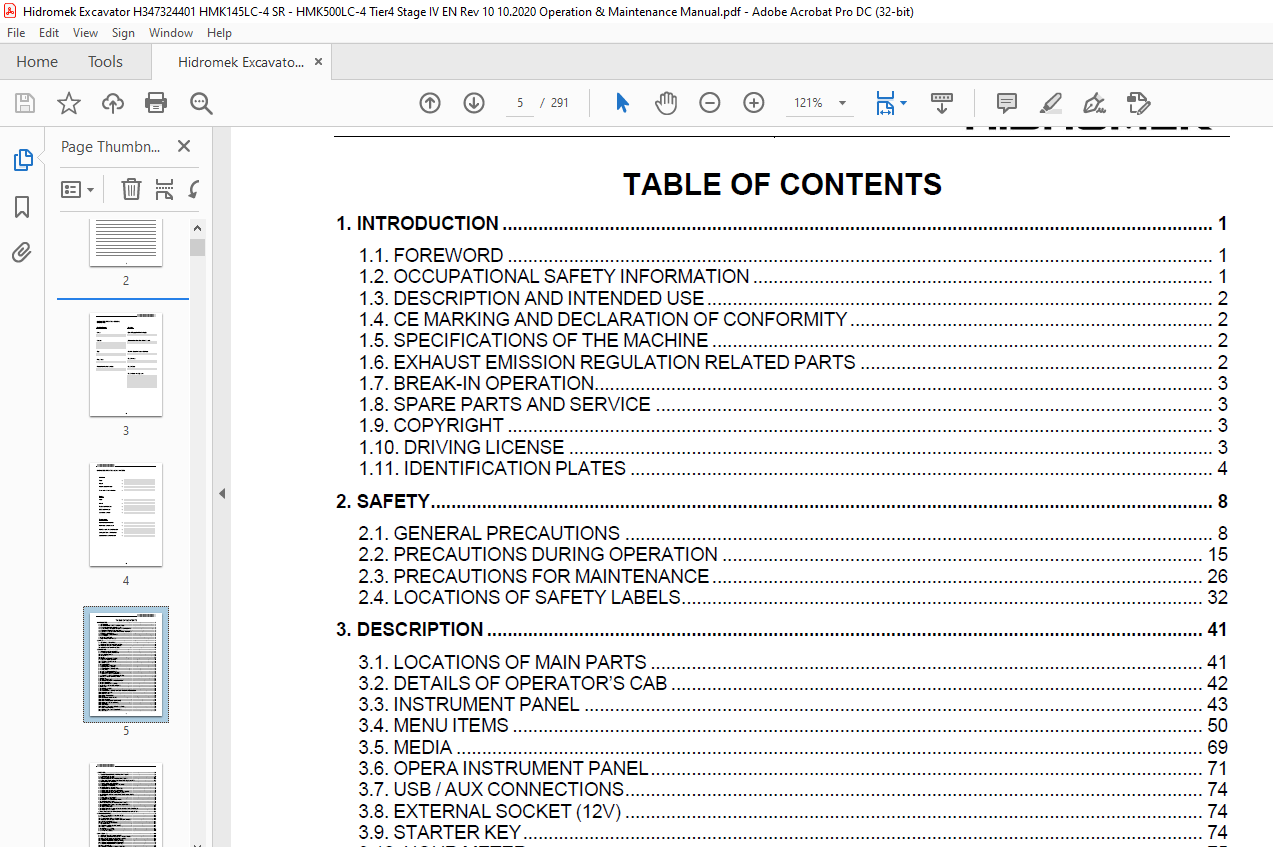Open the Sign menu
This screenshot has width=1273, height=847.
[123, 33]
